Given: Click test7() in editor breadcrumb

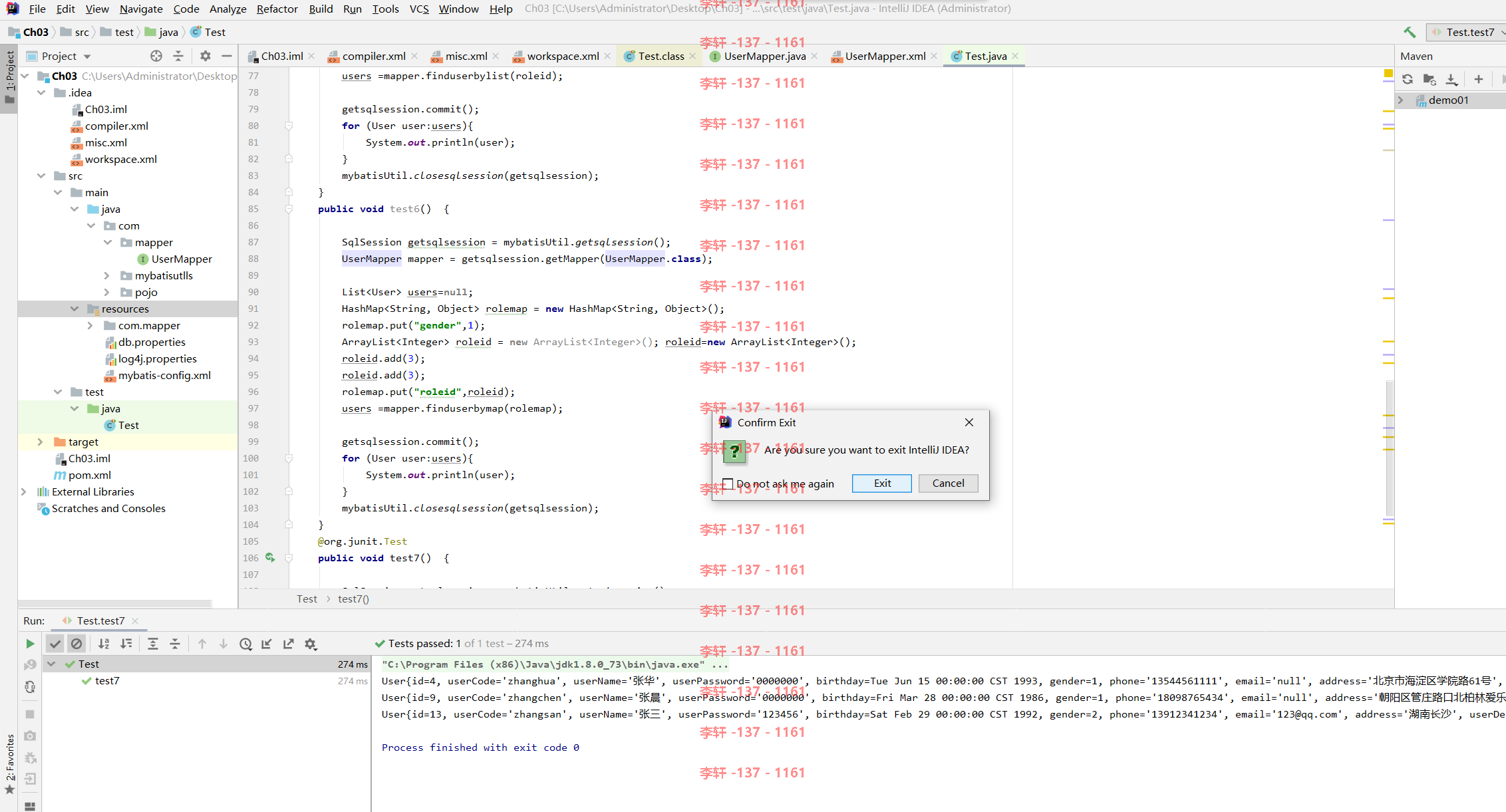Looking at the screenshot, I should pos(353,599).
